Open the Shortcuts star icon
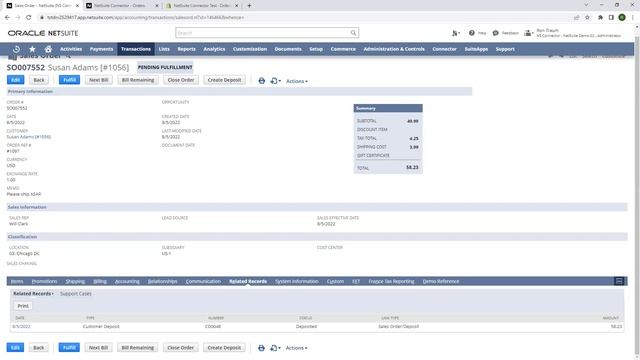The width and height of the screenshot is (640, 360). tap(32, 49)
